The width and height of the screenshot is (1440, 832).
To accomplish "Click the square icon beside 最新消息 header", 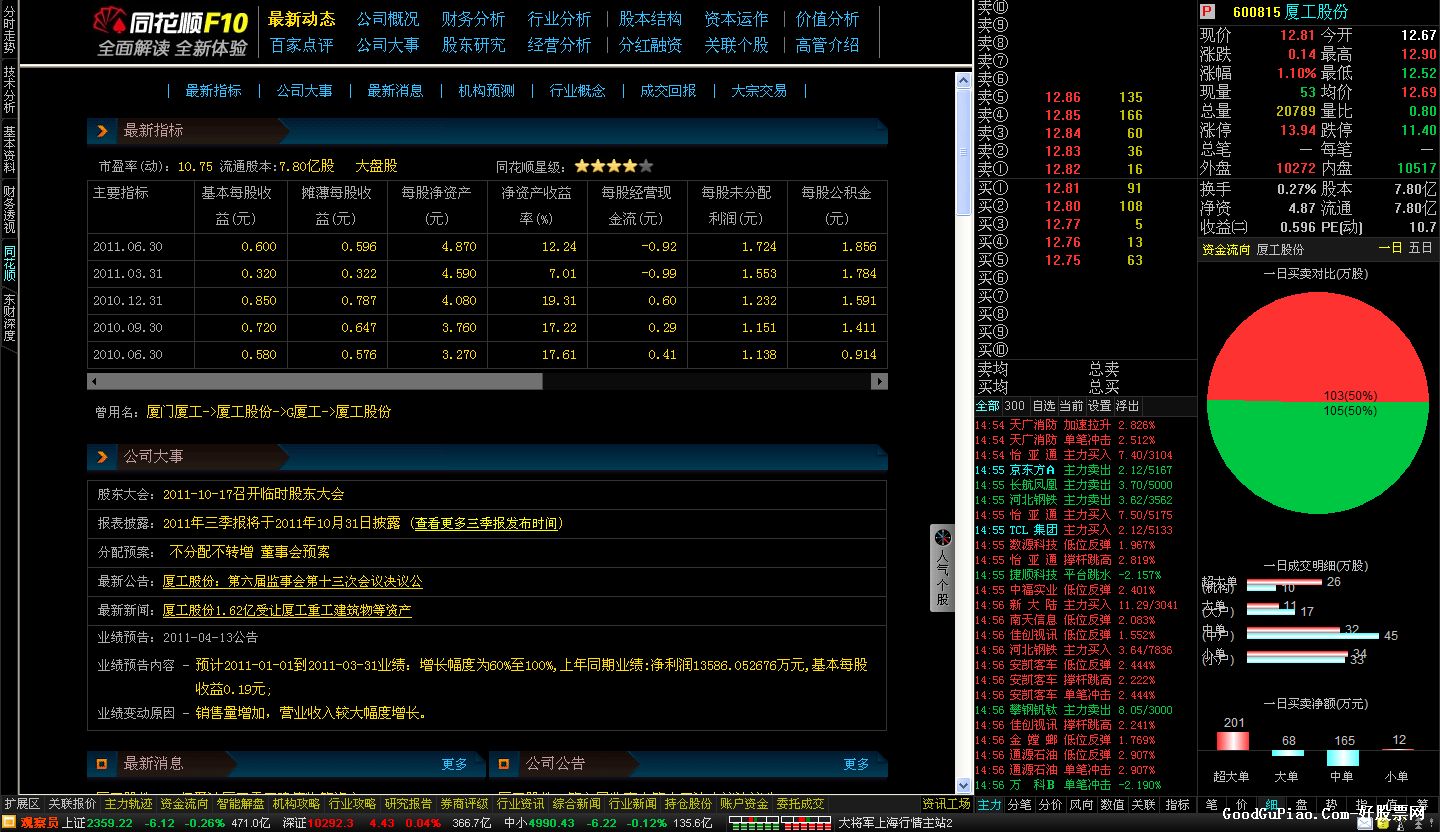I will 102,764.
